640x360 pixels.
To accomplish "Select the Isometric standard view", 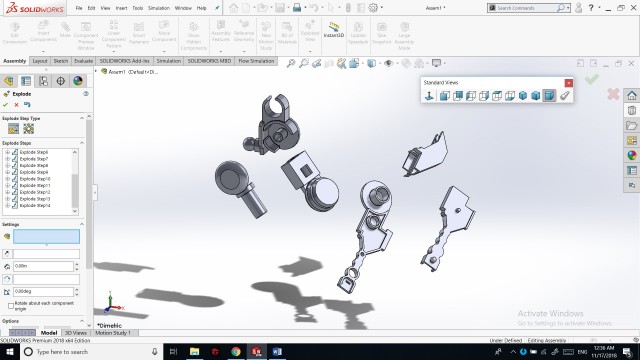I will pos(523,96).
